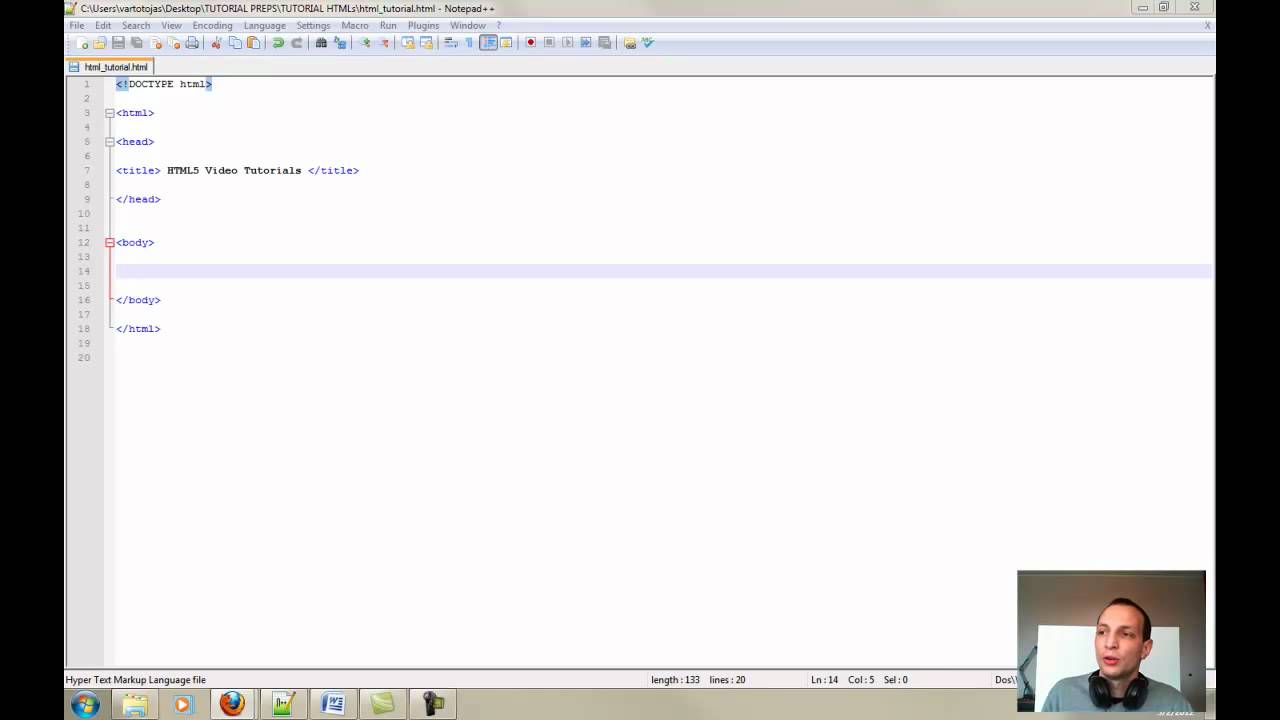This screenshot has height=720, width=1280.
Task: Open the Edit menu
Action: pos(103,25)
